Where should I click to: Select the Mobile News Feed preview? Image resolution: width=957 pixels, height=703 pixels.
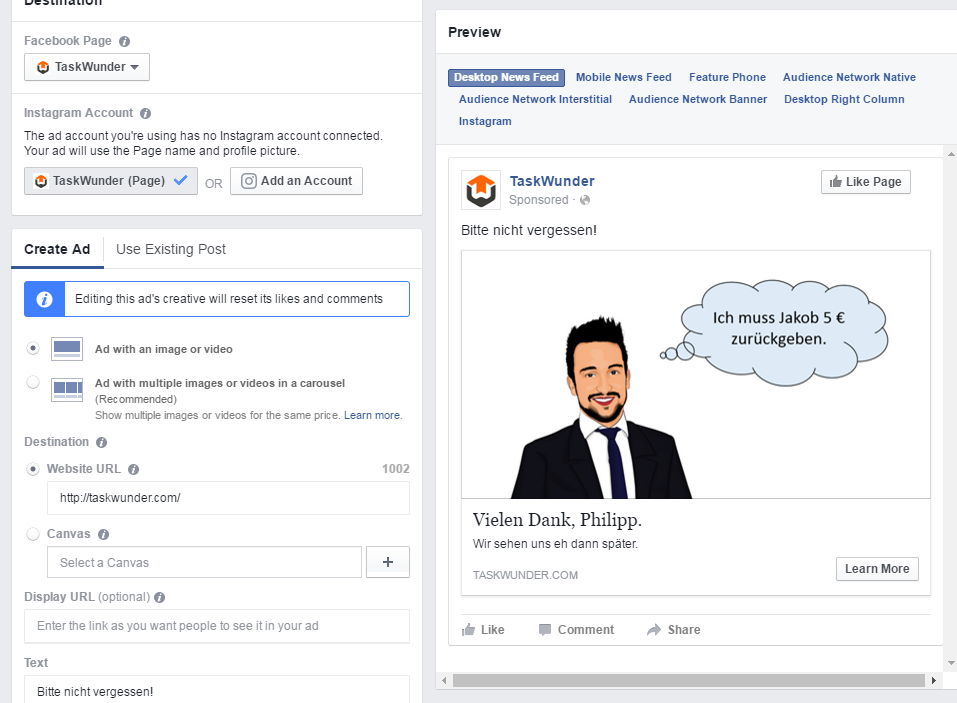(x=623, y=78)
